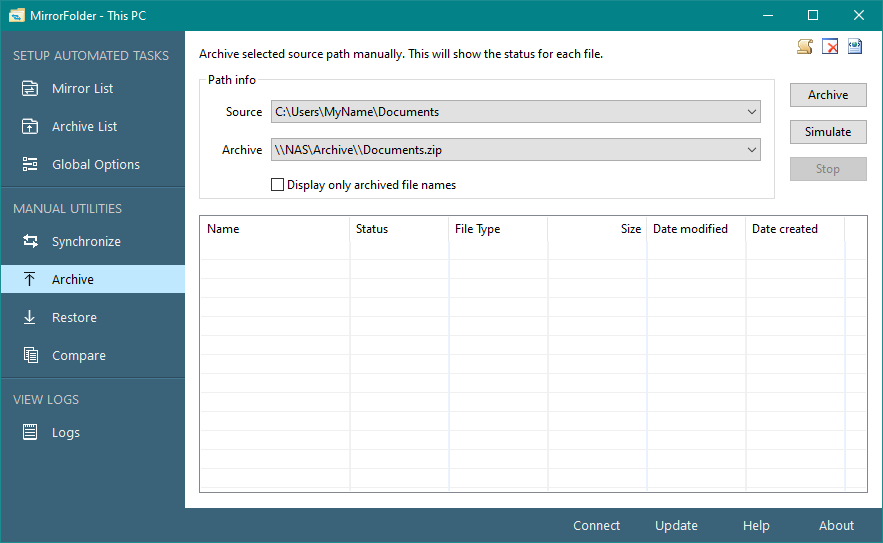Click the 'Archive selected source path manually' description
The height and width of the screenshot is (543, 883).
pyautogui.click(x=401, y=54)
